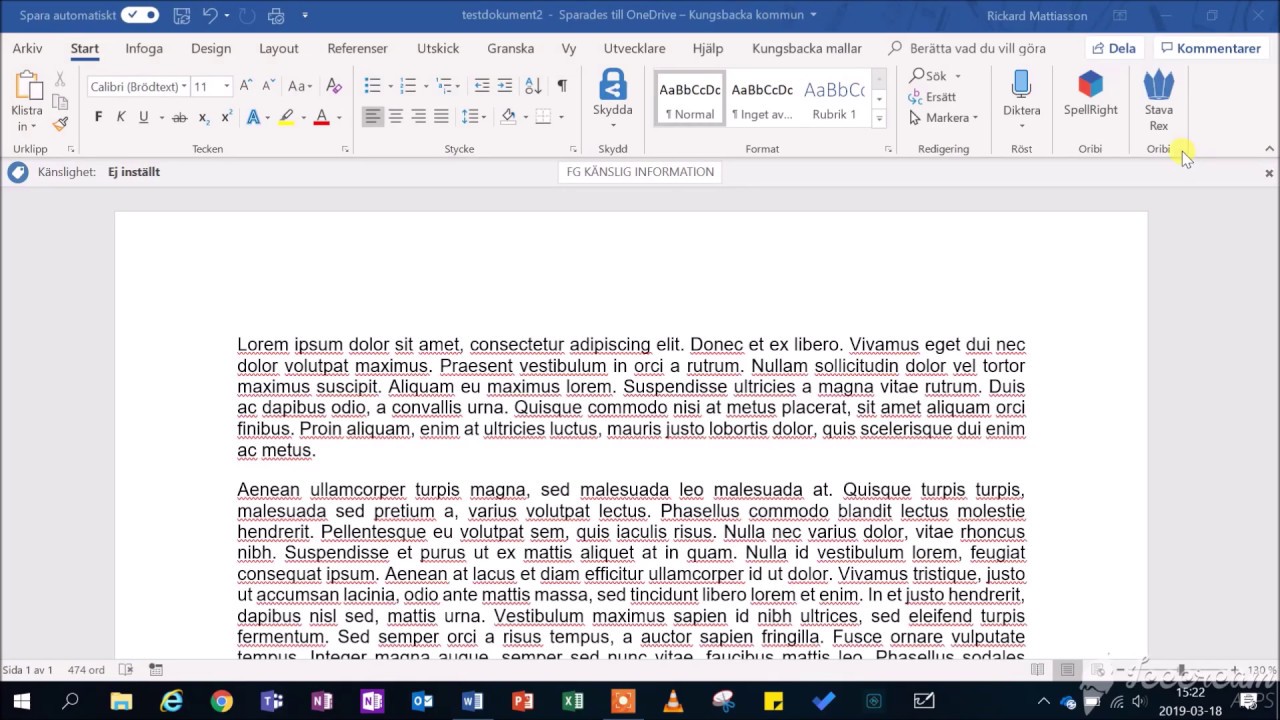Screen dimensions: 1280x720
Task: Open Stava Rex from the ribbon
Action: [1158, 100]
